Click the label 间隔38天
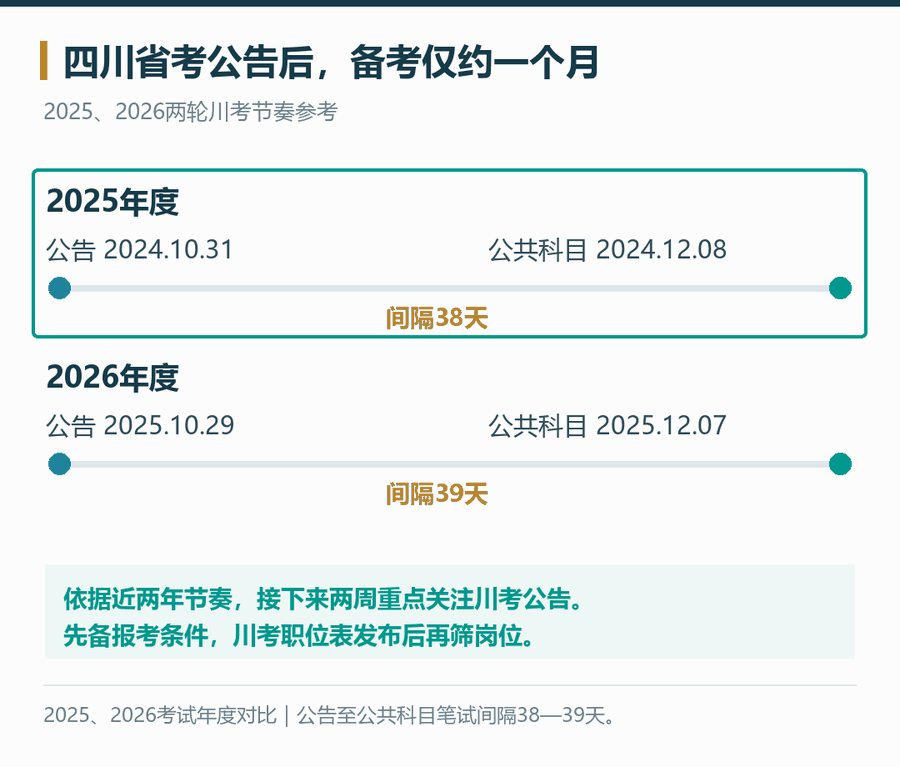 (437, 317)
